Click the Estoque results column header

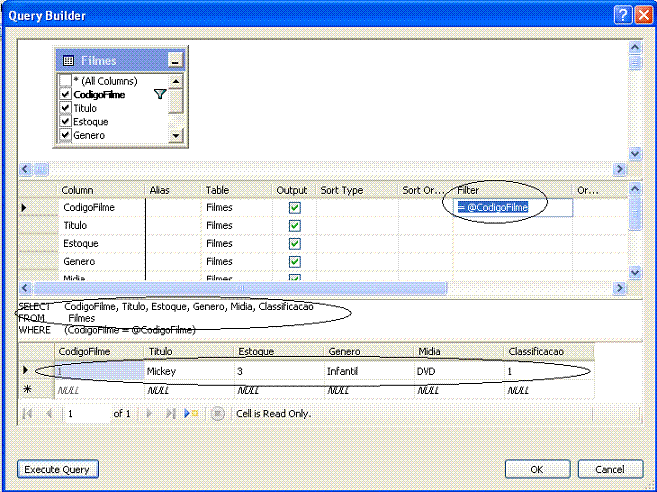coord(279,352)
